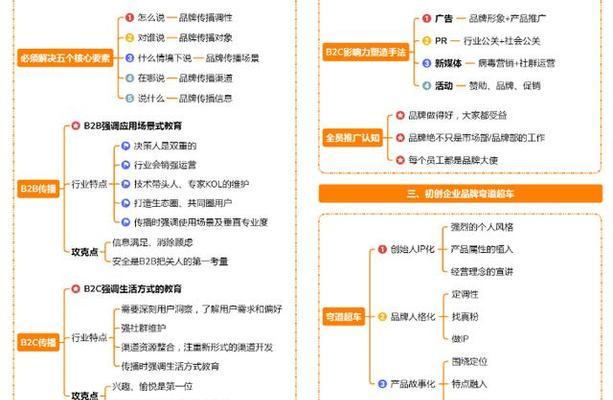Image resolution: width=613 pixels, height=400 pixels.
Task: Click the red number 1 badge beside 广告
Action: pyautogui.click(x=427, y=18)
